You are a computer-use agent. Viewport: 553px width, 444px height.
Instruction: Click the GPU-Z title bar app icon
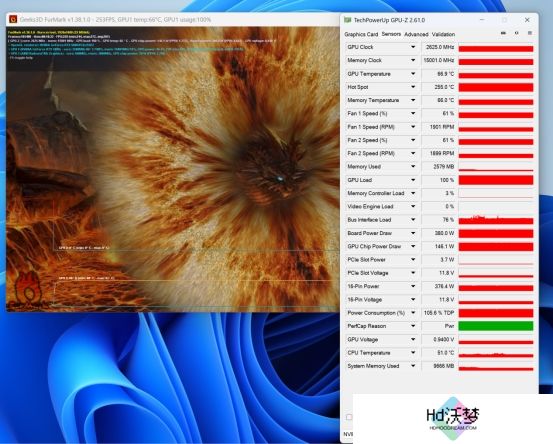(347, 20)
